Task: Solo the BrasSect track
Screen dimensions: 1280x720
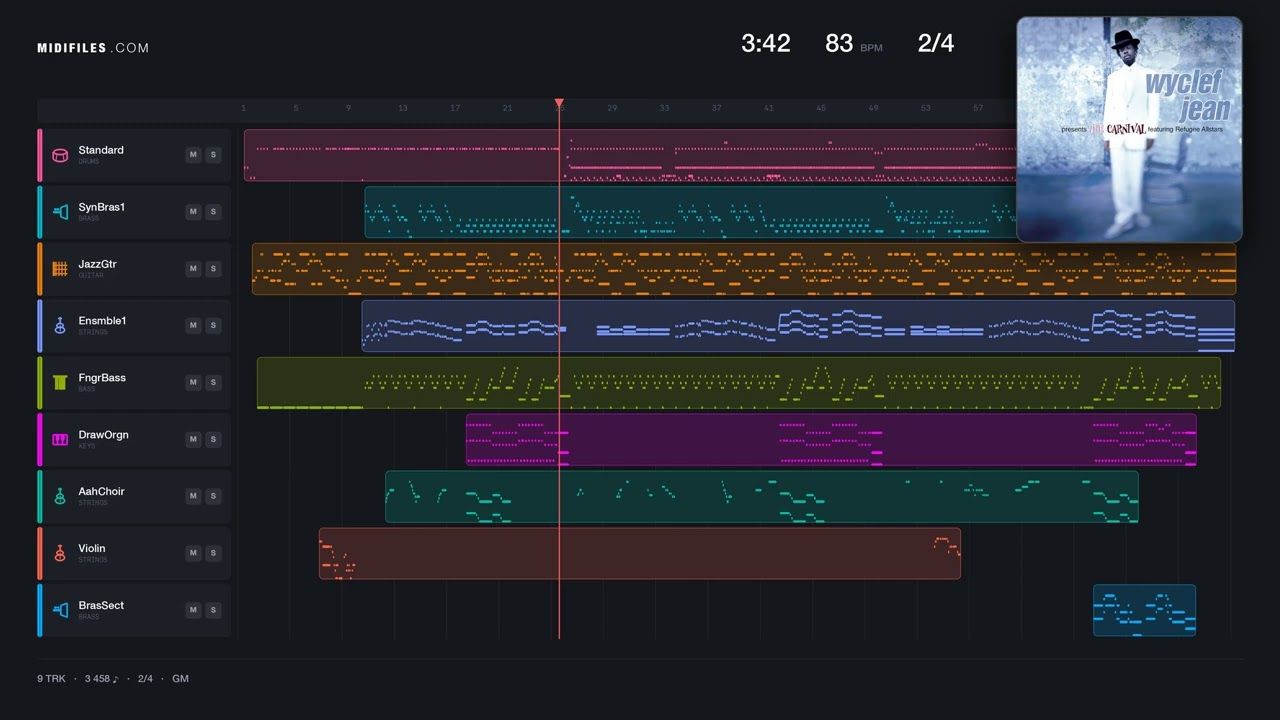Action: coord(213,611)
